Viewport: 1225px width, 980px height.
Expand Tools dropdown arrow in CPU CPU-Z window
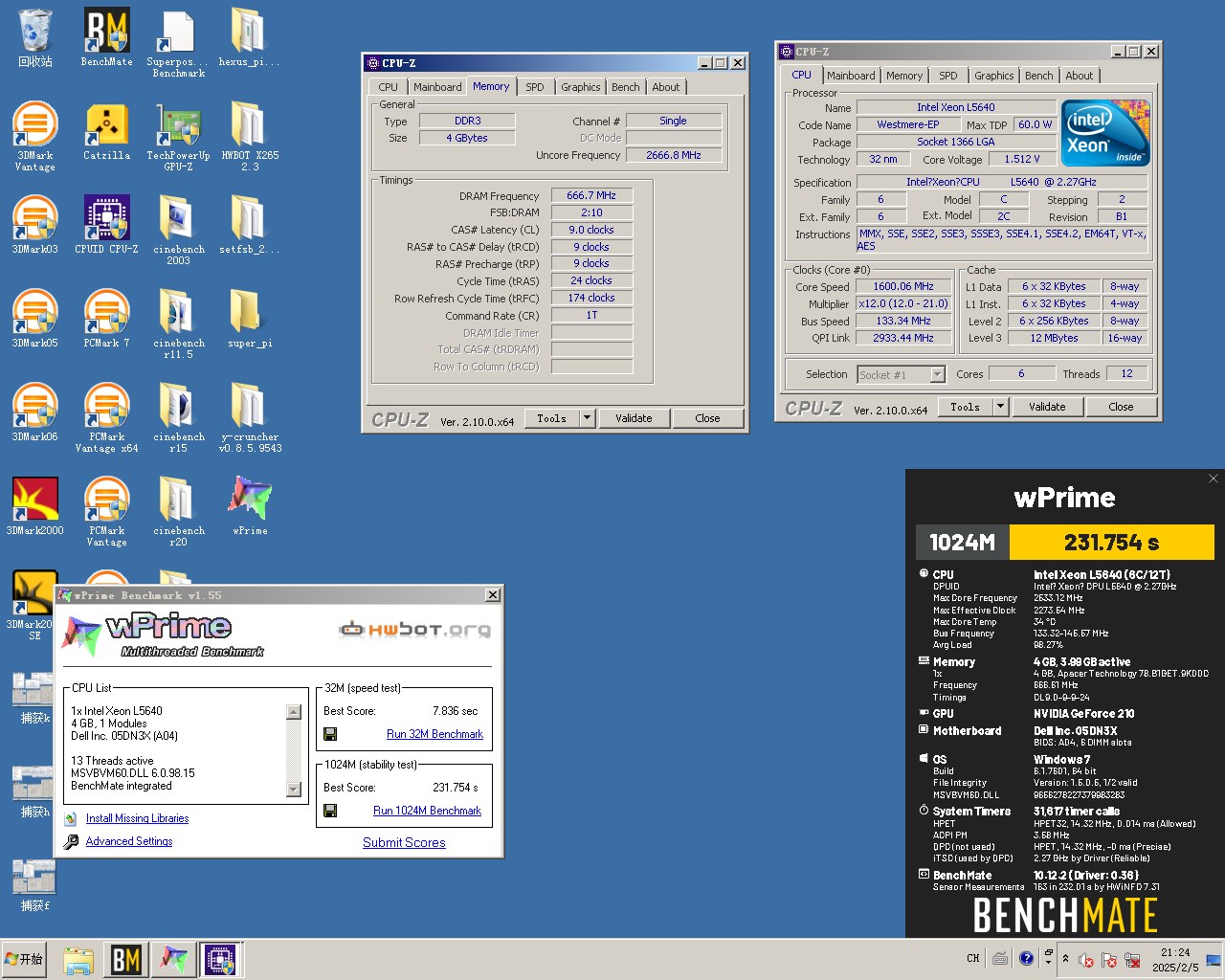1000,407
